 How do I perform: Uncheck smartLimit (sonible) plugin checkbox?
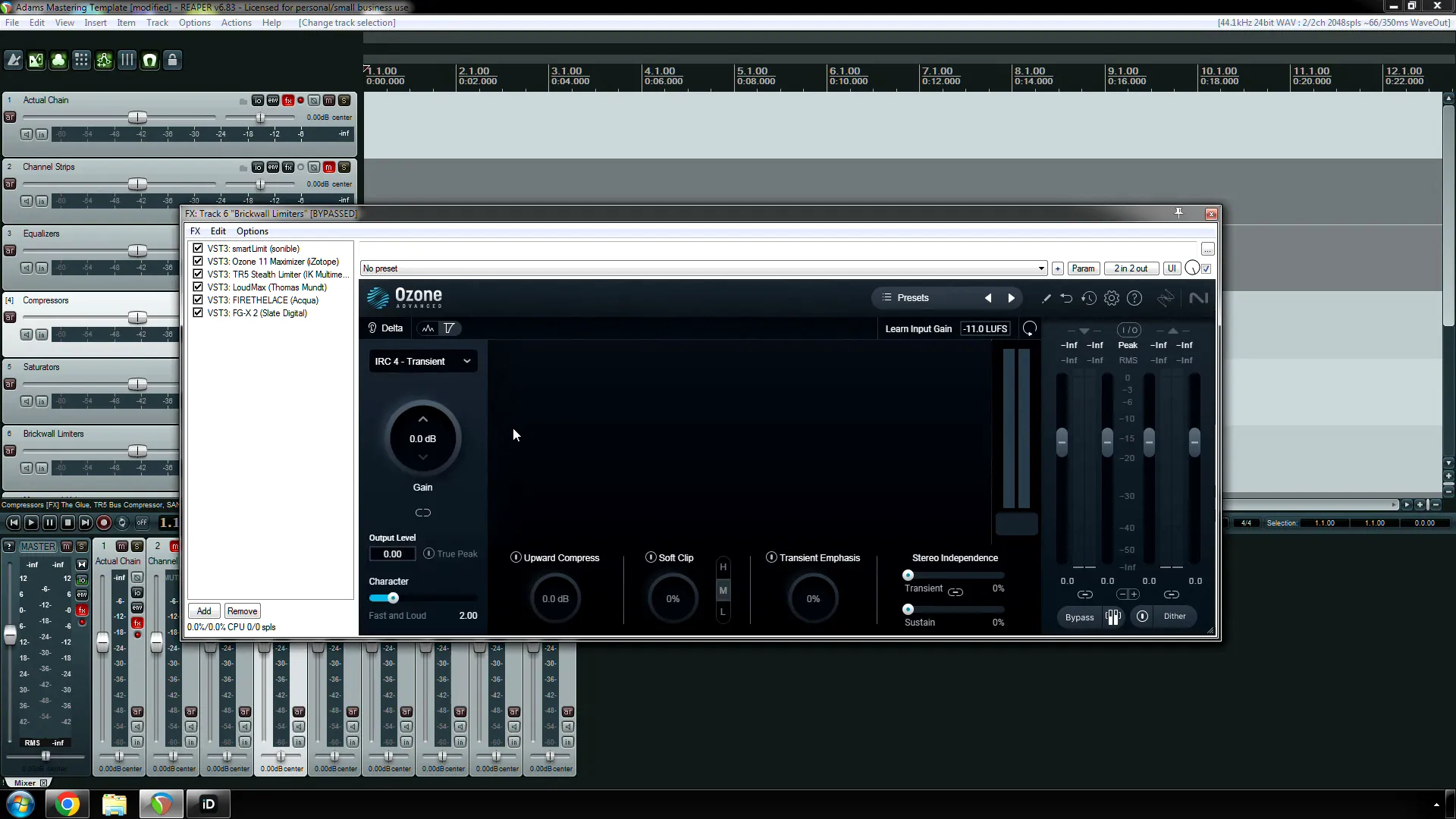click(x=198, y=248)
